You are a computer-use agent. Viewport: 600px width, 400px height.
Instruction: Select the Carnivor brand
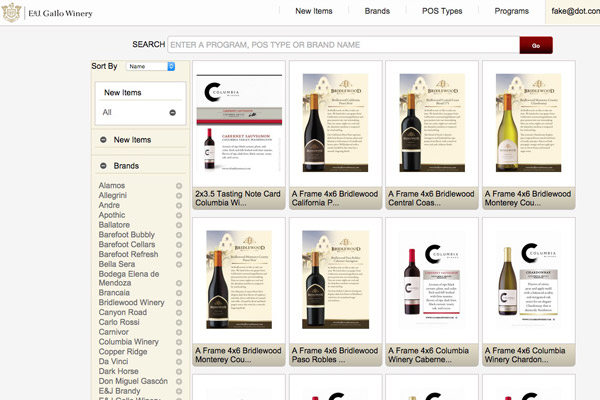pos(113,332)
